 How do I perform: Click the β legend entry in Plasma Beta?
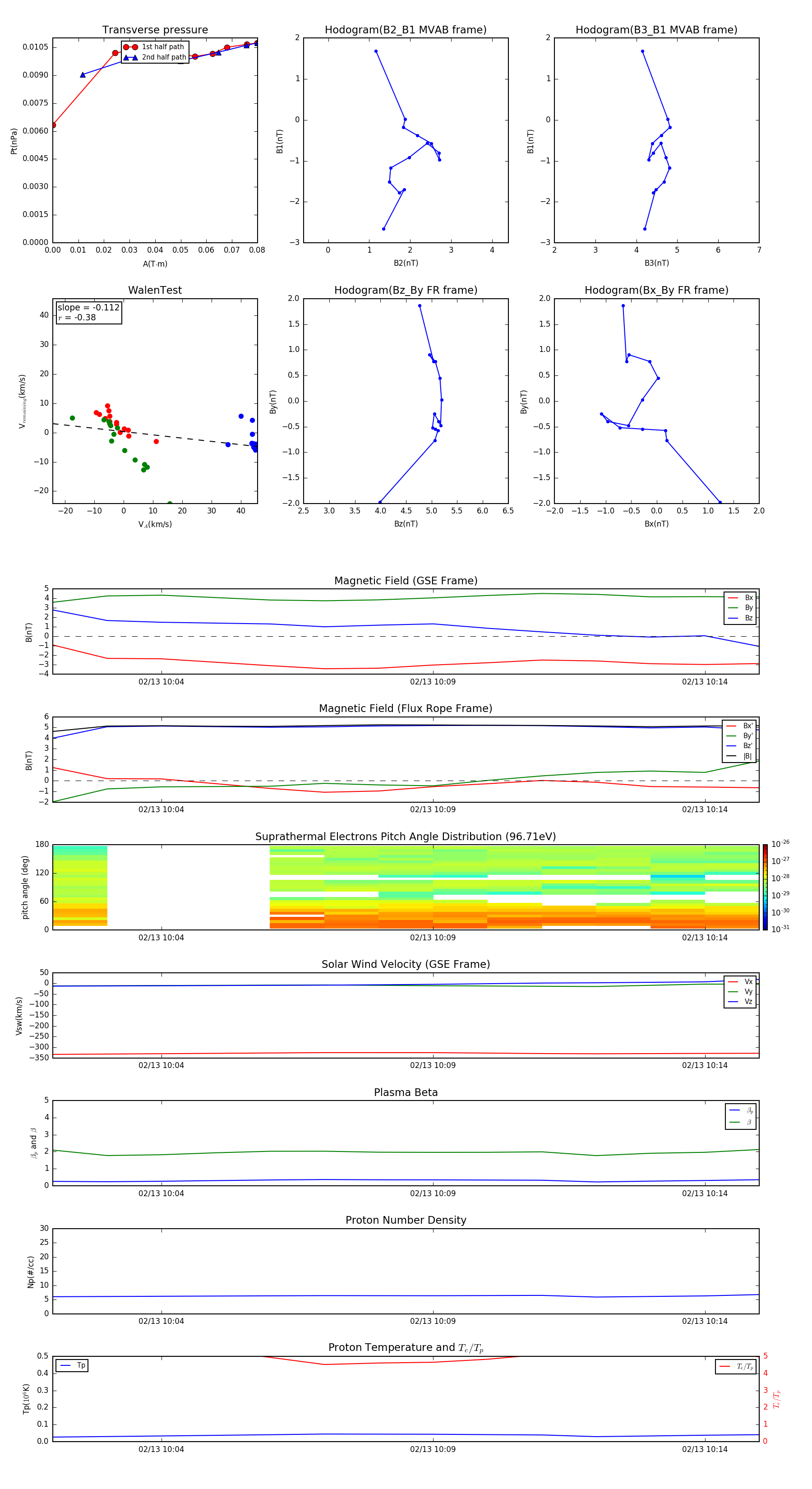741,1122
